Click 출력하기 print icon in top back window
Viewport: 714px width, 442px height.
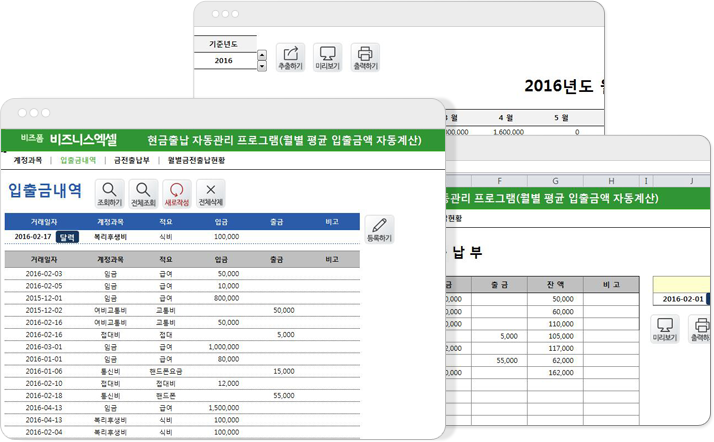pyautogui.click(x=365, y=58)
